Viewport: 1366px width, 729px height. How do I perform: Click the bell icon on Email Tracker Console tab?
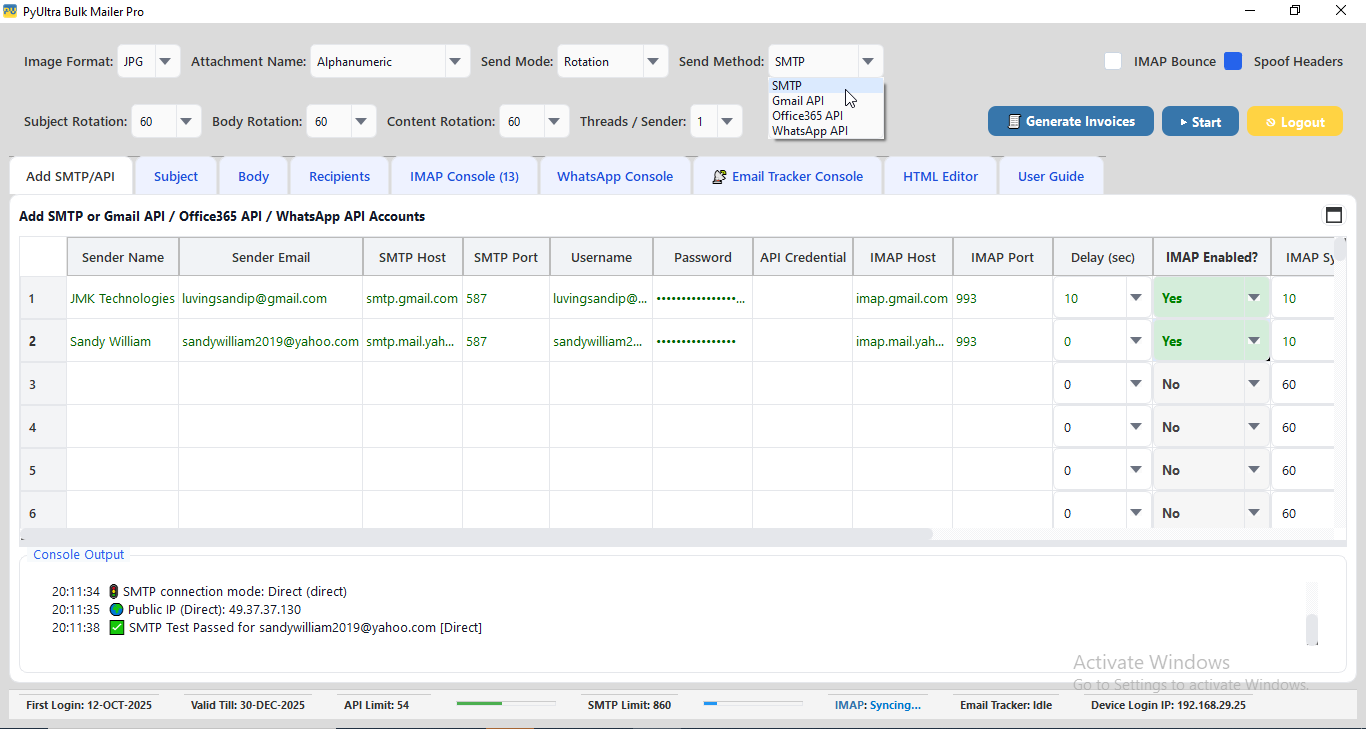coord(719,175)
